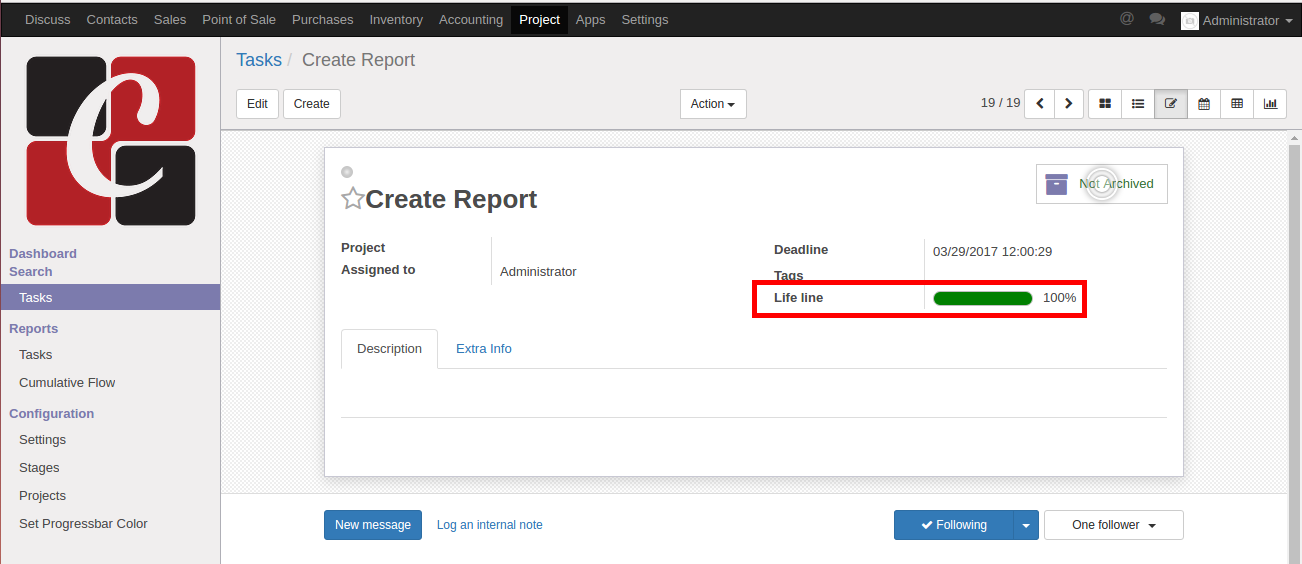
Task: Toggle the Not Archived status button
Action: [1101, 184]
